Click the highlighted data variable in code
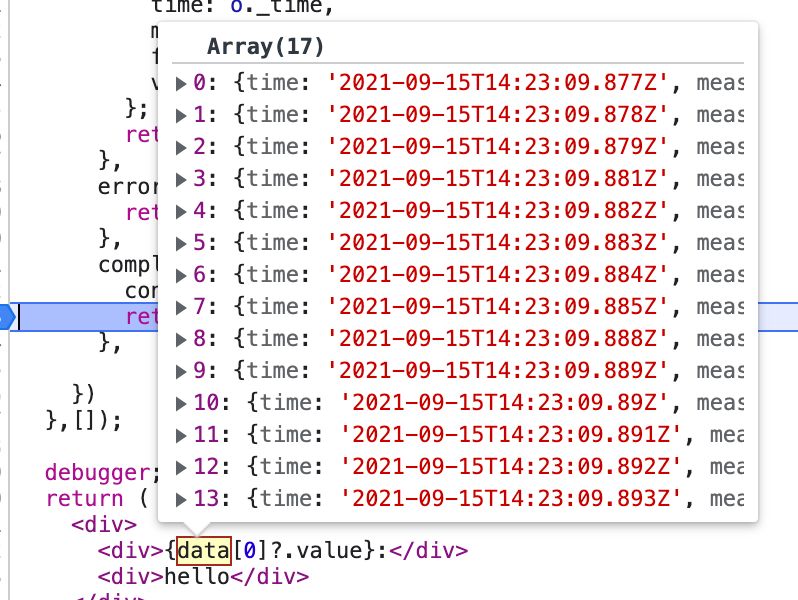The width and height of the screenshot is (798, 600). pos(204,551)
